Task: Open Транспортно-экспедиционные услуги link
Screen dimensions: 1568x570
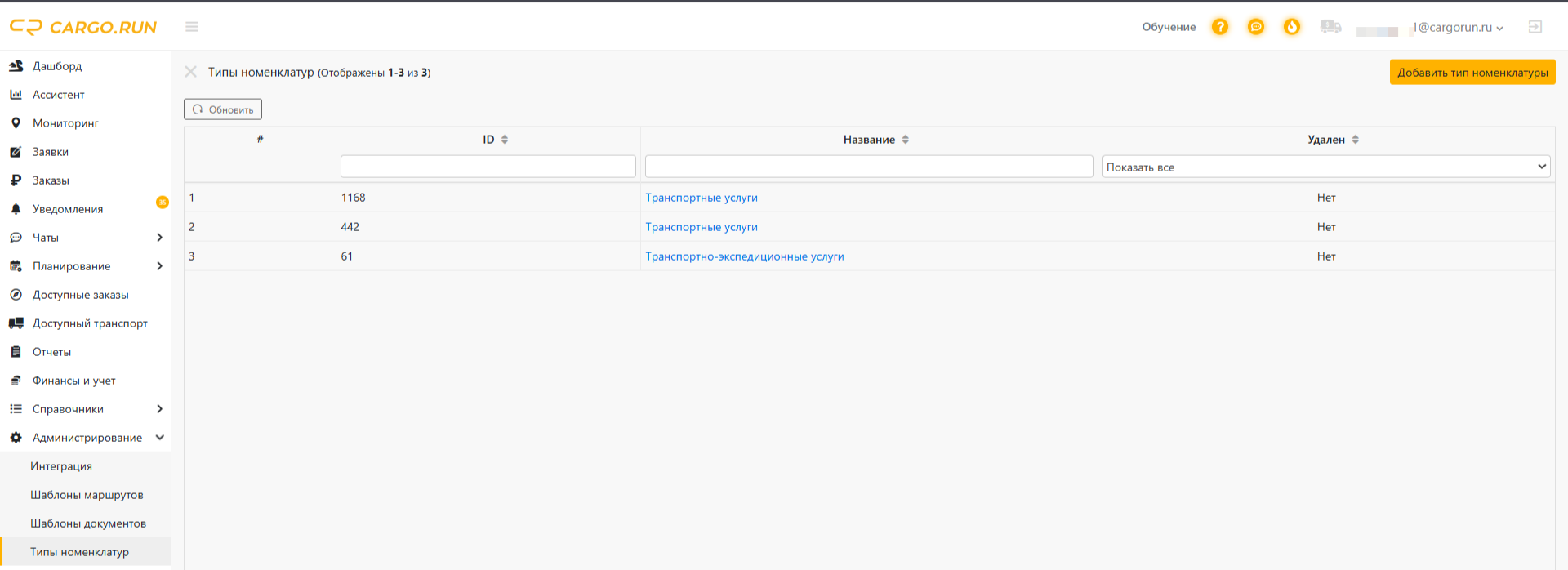Action: tap(745, 256)
